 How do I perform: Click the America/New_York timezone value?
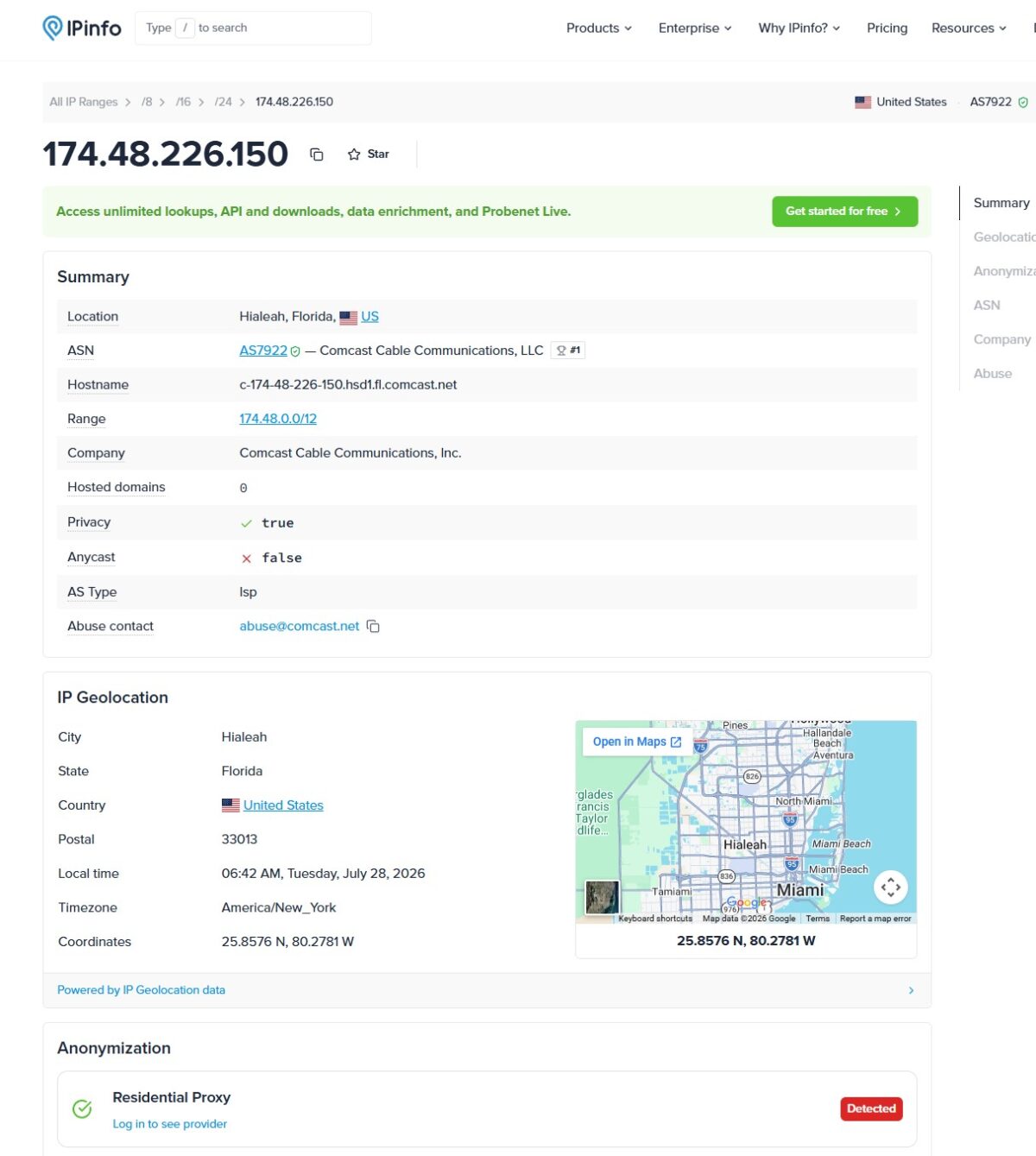(279, 907)
